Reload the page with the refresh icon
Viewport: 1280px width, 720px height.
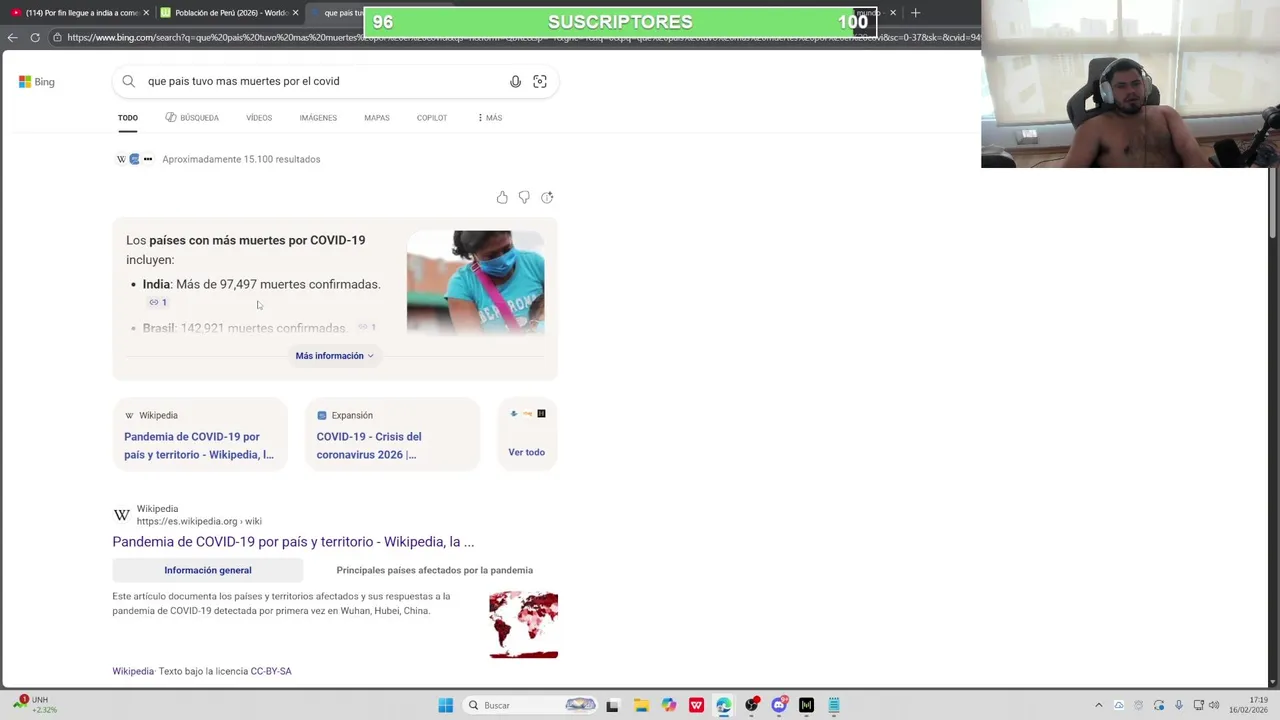35,38
